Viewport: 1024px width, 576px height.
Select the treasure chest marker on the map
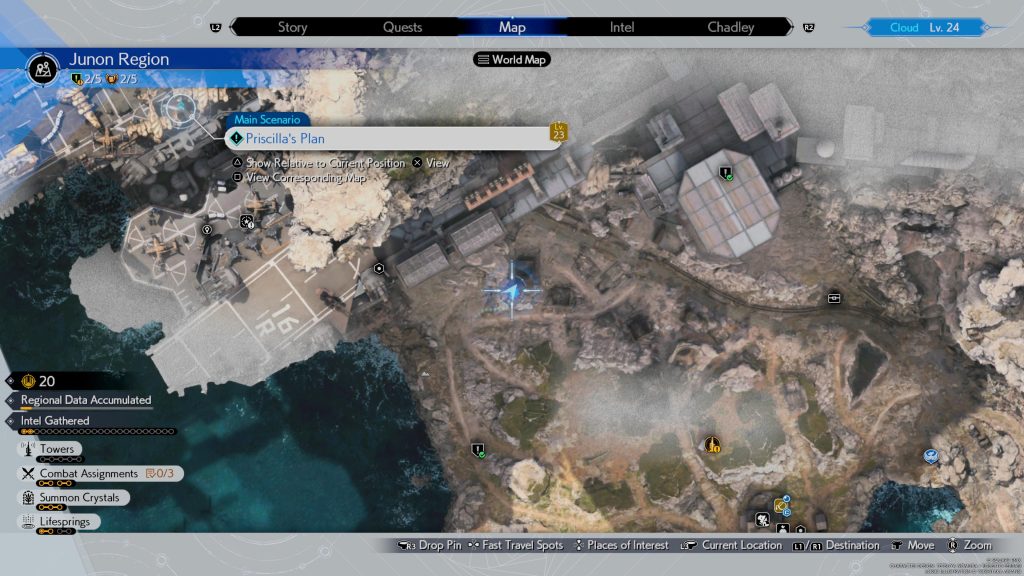point(834,297)
